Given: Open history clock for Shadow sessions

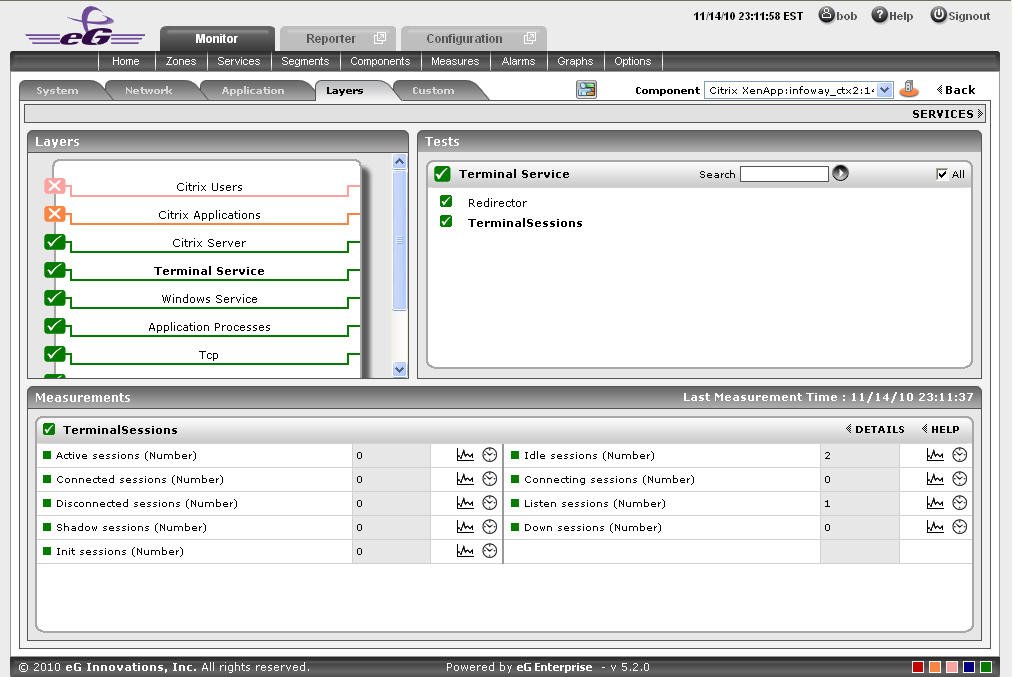Looking at the screenshot, I should click(x=490, y=526).
